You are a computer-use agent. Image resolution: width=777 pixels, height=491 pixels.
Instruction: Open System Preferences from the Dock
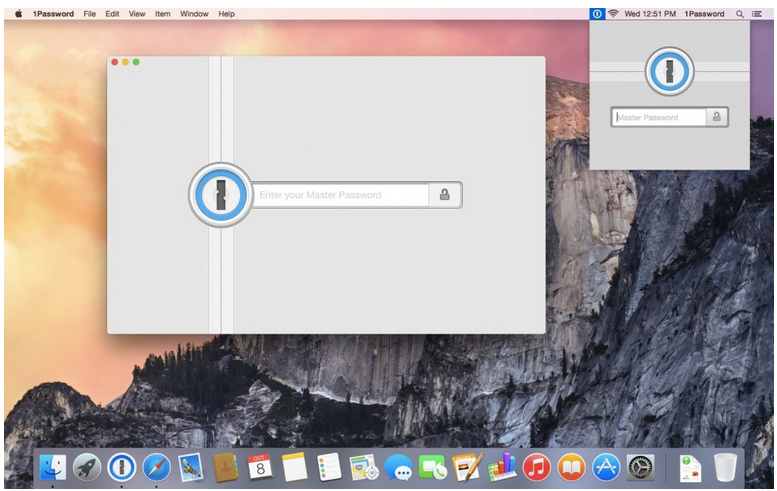click(x=641, y=467)
